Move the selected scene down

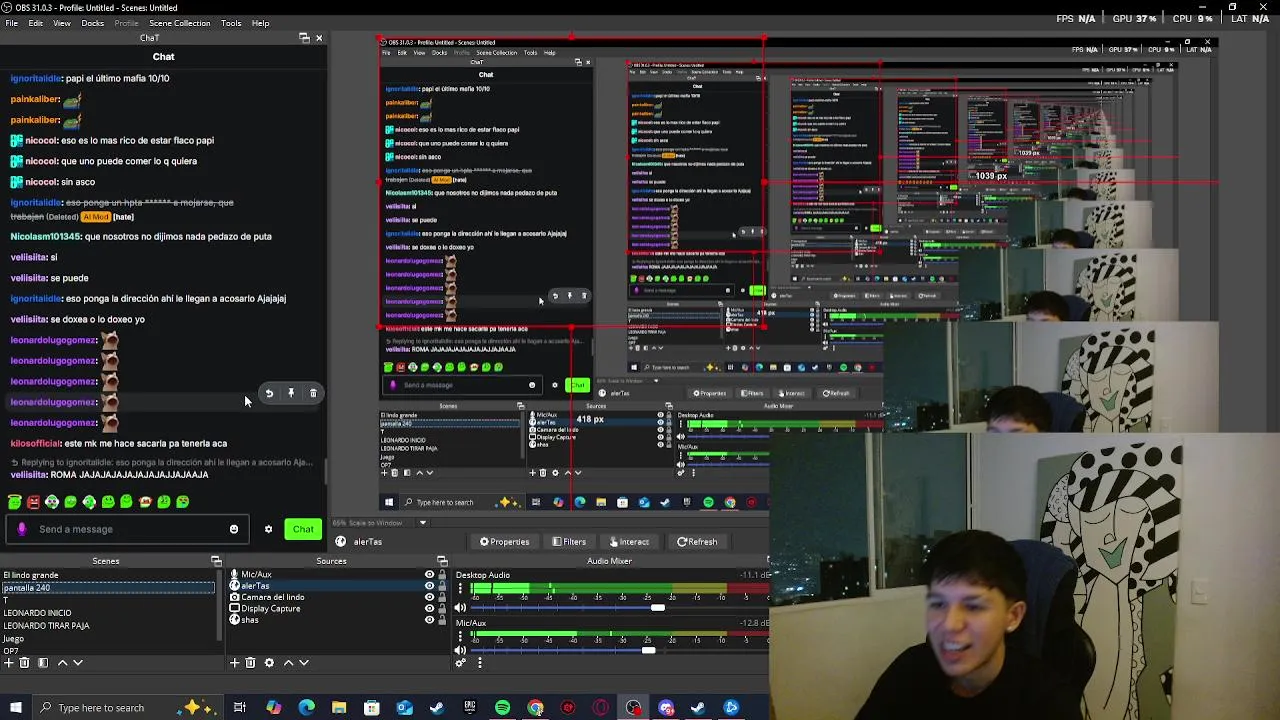point(78,663)
